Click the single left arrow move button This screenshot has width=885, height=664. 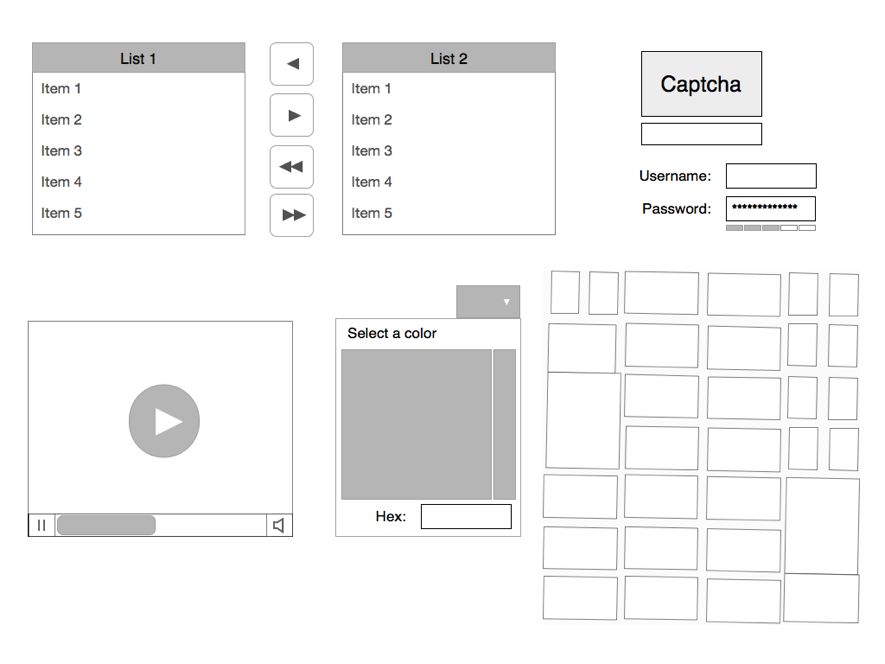click(292, 64)
